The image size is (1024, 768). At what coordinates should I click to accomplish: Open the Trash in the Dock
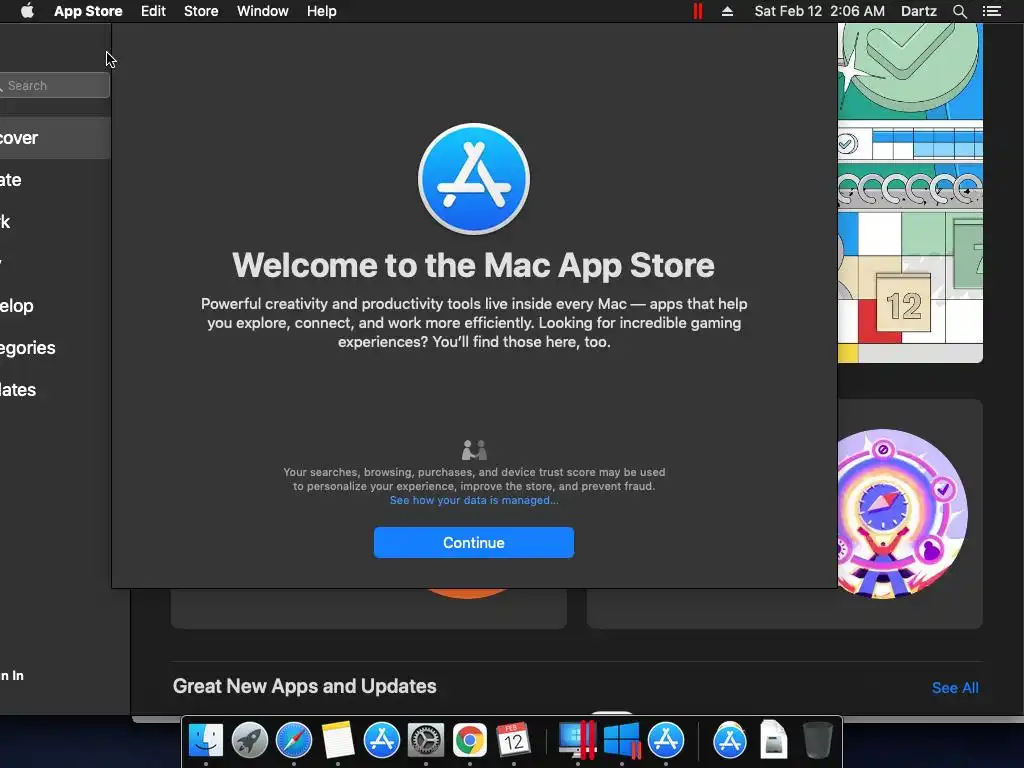coord(817,741)
